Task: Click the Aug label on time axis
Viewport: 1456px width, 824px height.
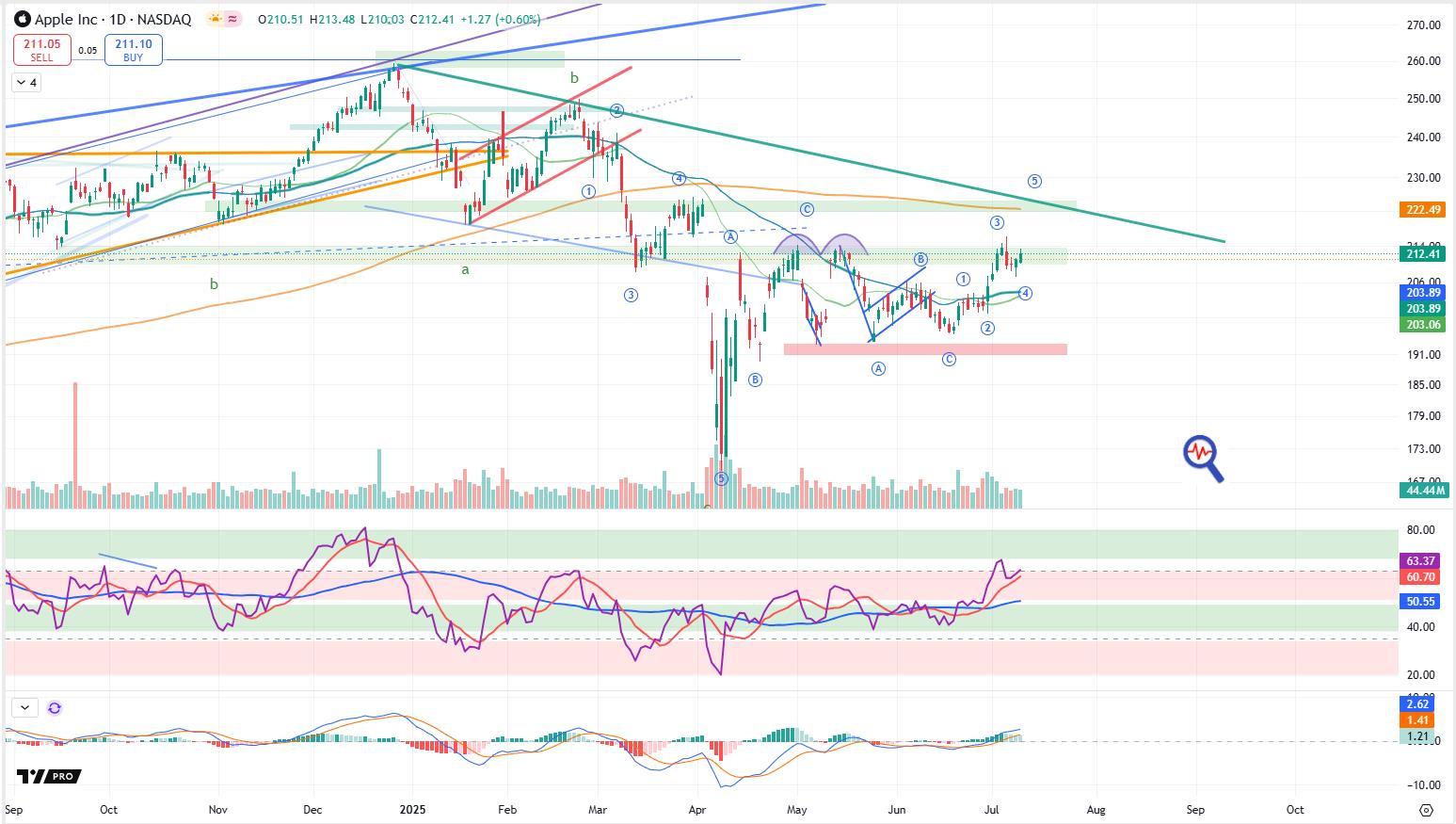Action: [1096, 809]
